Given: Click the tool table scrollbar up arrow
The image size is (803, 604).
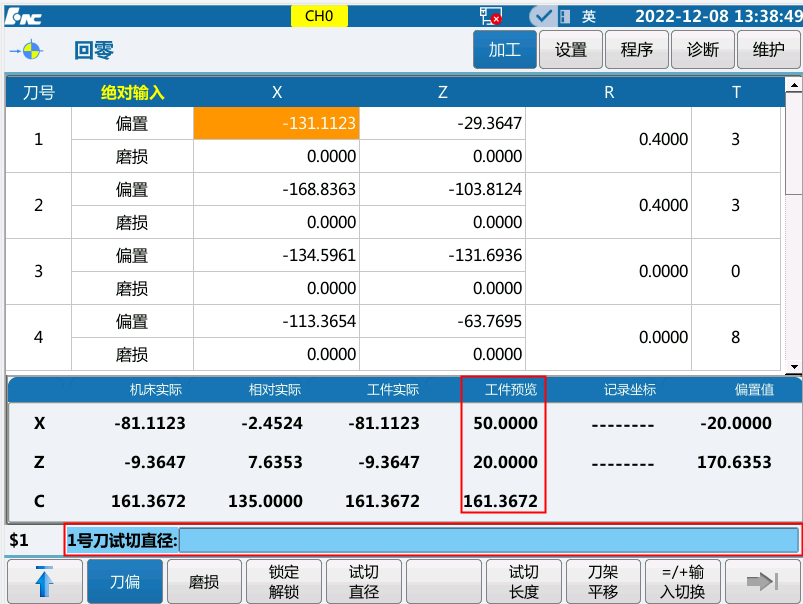Looking at the screenshot, I should click(794, 85).
